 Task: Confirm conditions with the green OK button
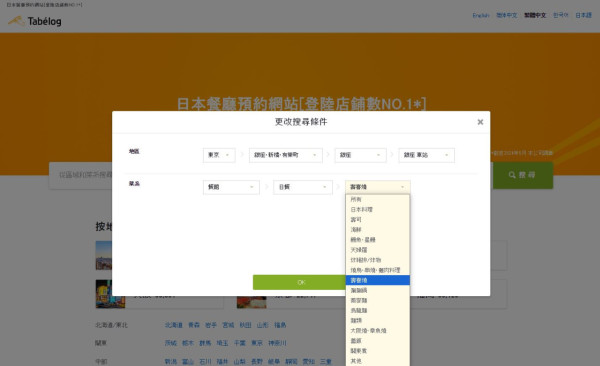(x=301, y=282)
